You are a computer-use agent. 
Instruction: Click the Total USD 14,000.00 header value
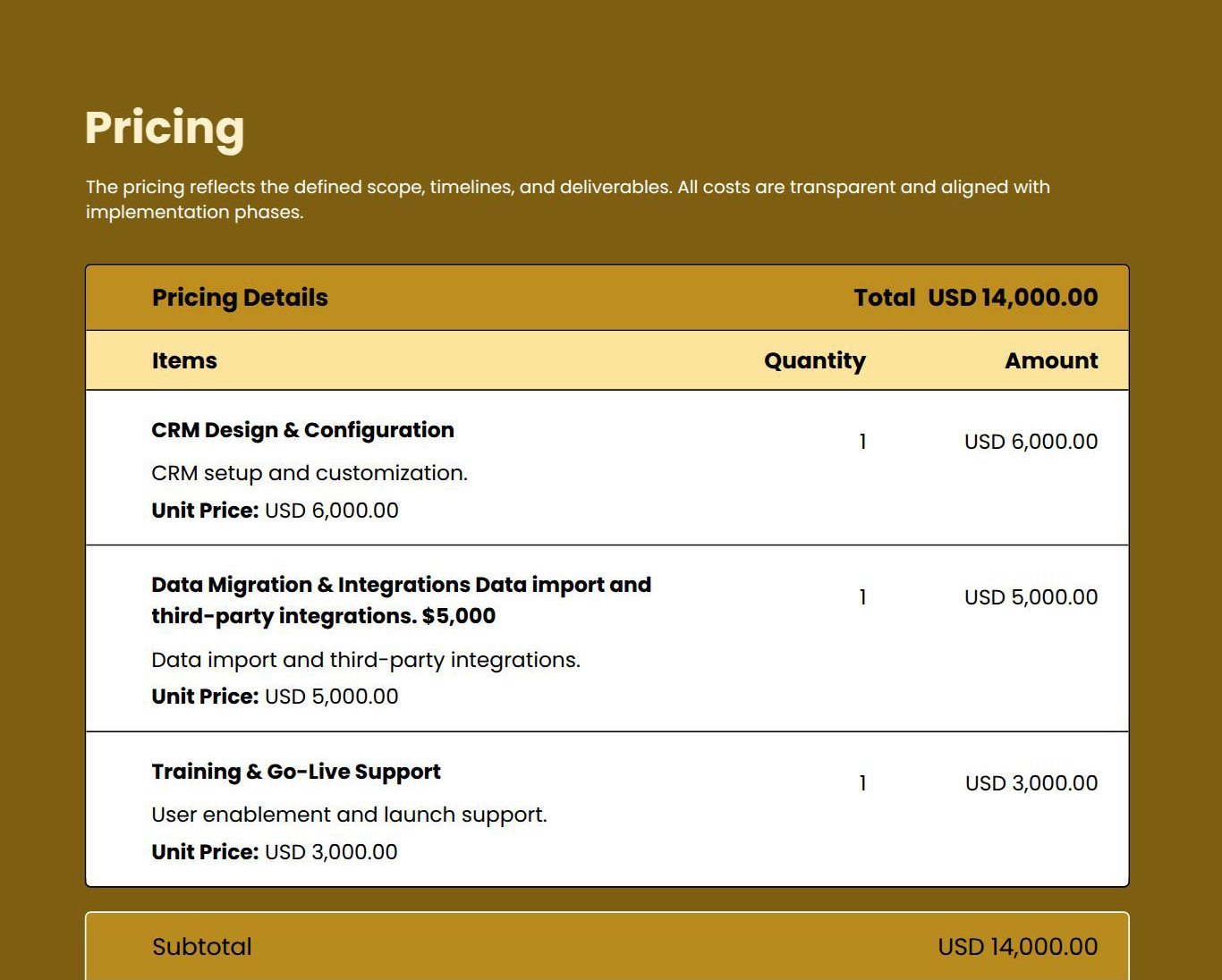975,298
